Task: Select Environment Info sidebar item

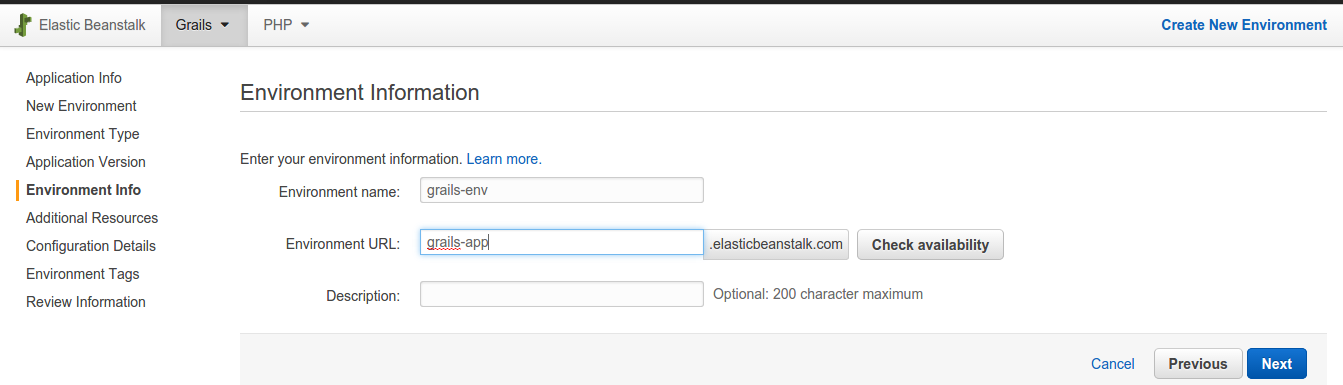Action: [83, 190]
